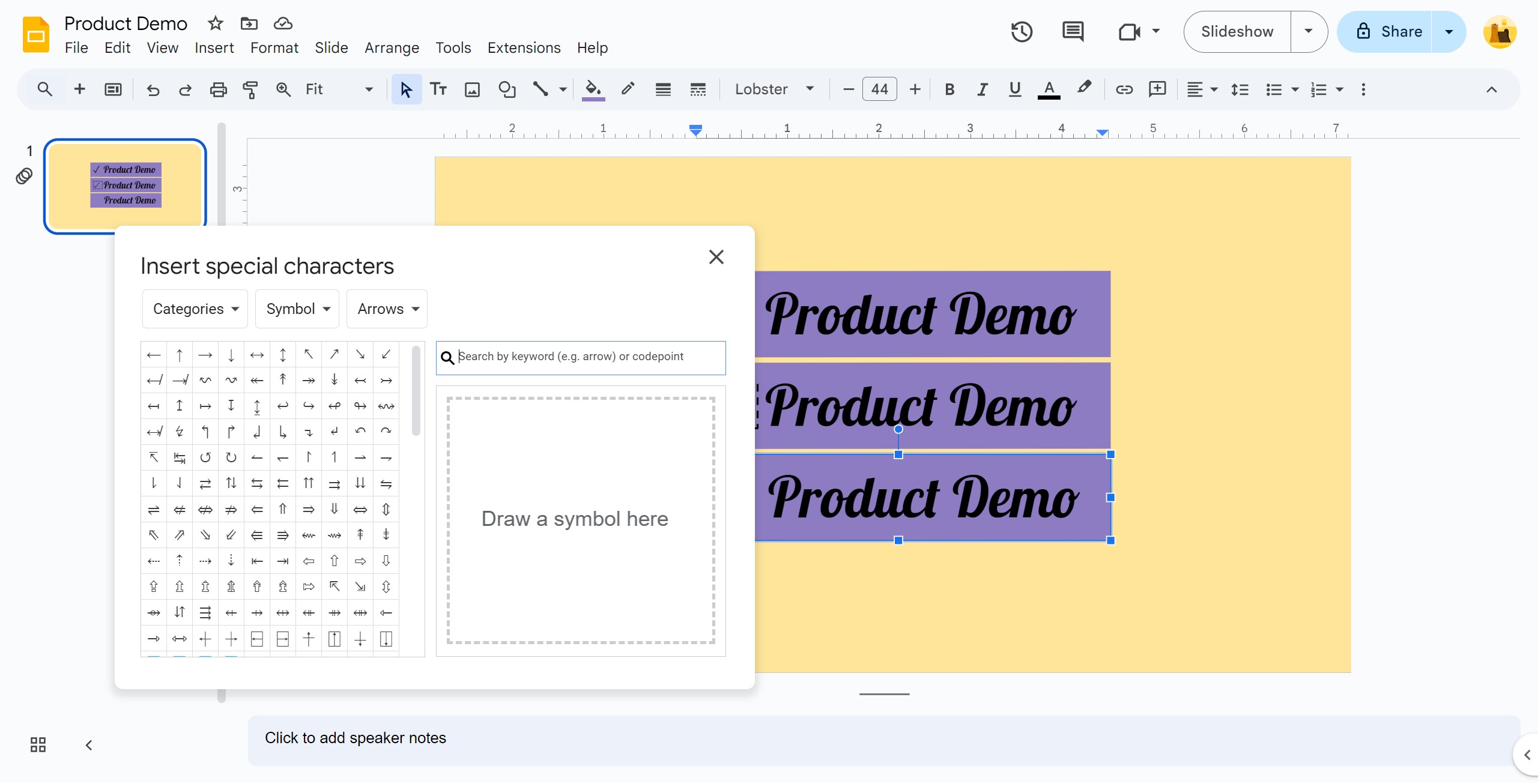Click the print icon
This screenshot has height=784, width=1538.
pyautogui.click(x=218, y=89)
